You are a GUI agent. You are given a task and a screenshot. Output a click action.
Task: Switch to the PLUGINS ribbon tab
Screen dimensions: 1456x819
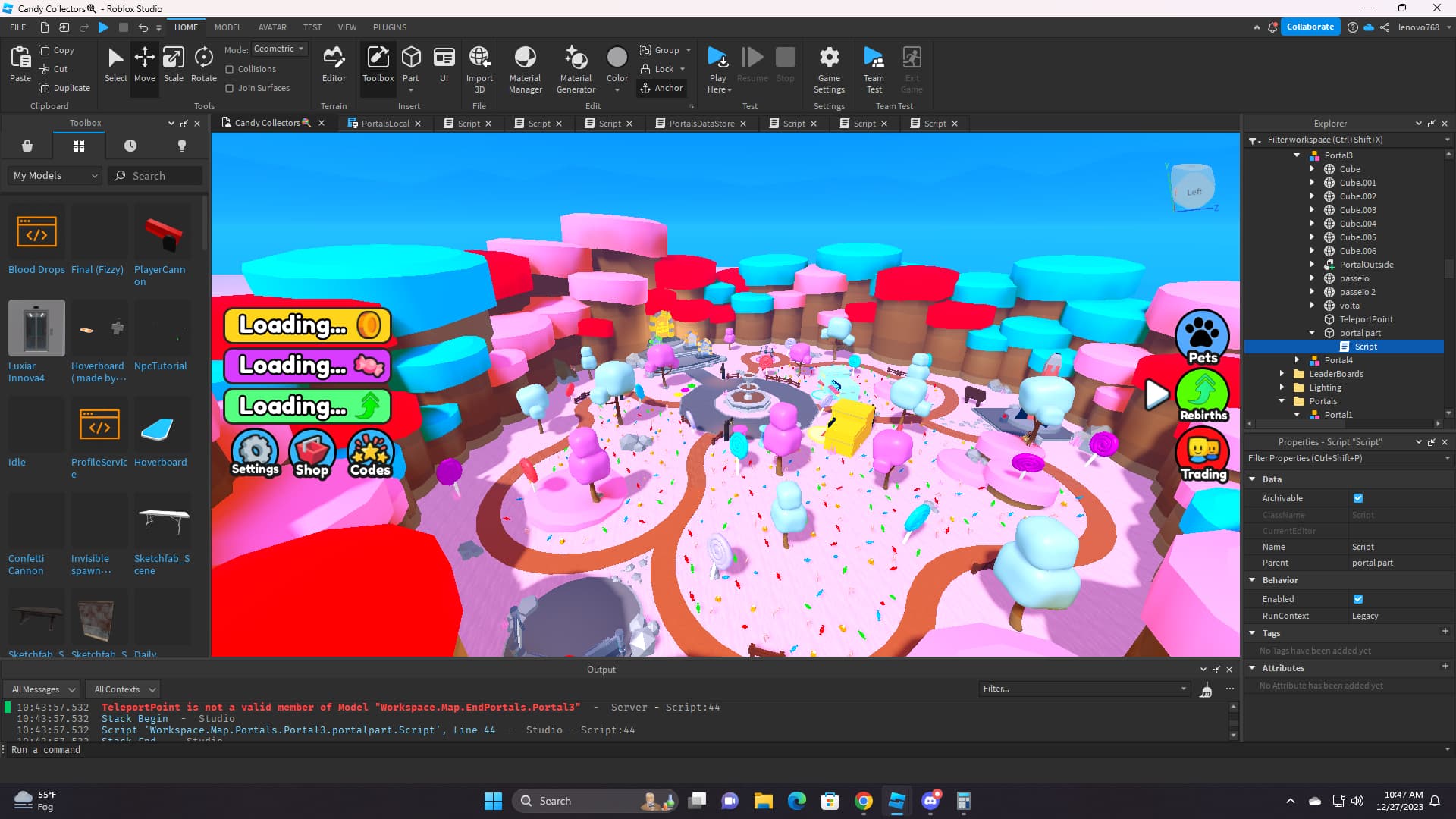tap(390, 27)
